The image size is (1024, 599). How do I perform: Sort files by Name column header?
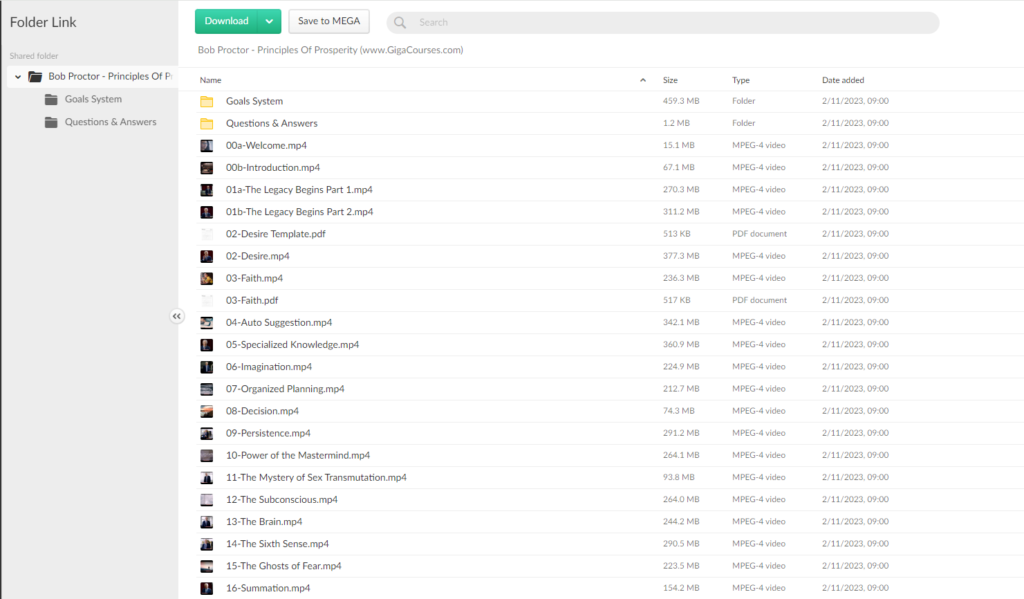tap(211, 80)
